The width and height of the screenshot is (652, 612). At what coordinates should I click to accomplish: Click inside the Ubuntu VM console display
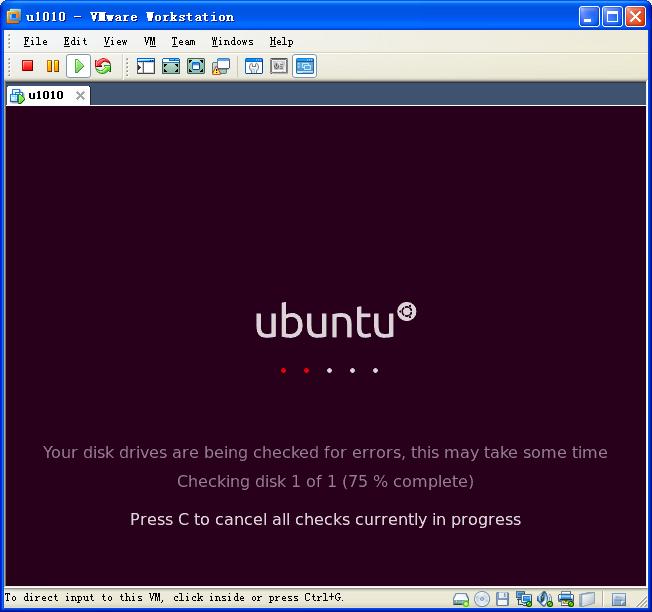326,346
